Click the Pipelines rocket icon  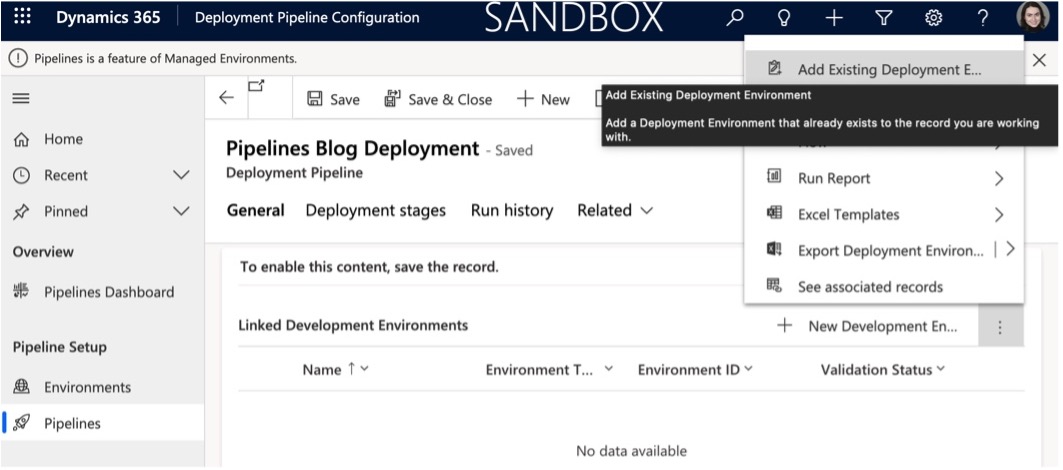tap(22, 424)
